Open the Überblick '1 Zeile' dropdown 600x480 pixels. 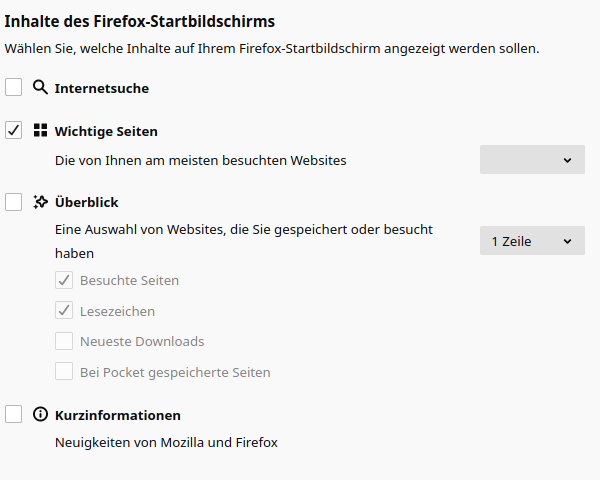532,241
